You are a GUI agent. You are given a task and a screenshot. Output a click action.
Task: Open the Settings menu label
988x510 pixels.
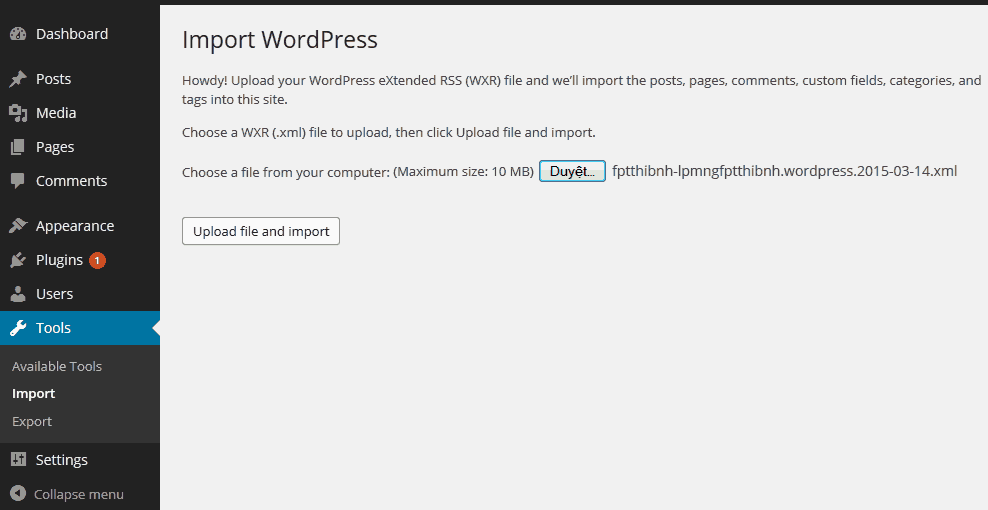[62, 460]
